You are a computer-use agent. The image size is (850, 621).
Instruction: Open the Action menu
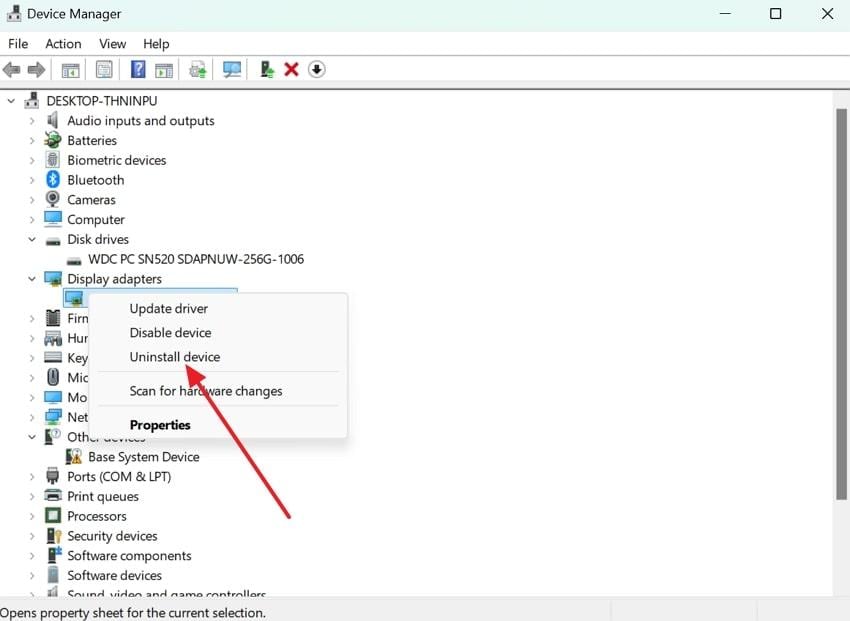pyautogui.click(x=63, y=43)
